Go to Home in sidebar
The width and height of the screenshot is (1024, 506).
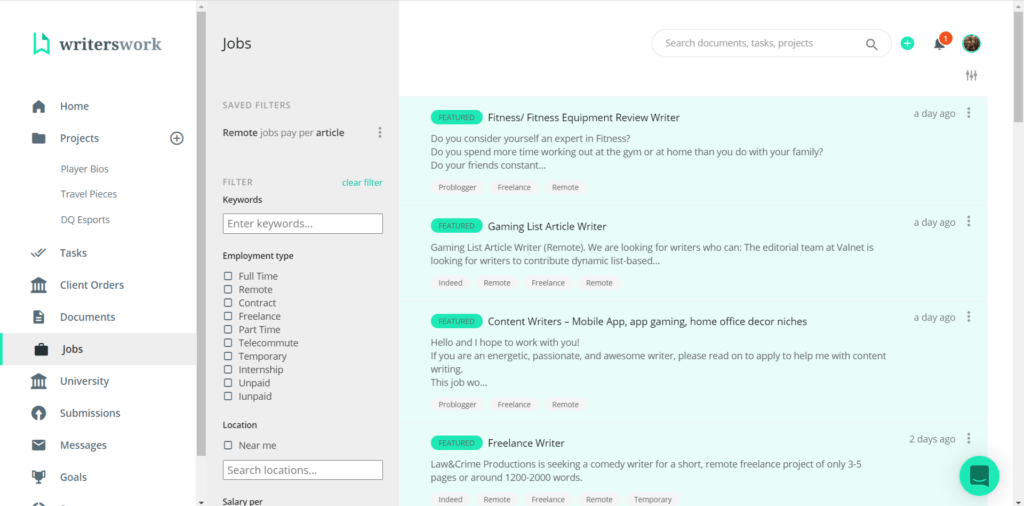coord(74,106)
